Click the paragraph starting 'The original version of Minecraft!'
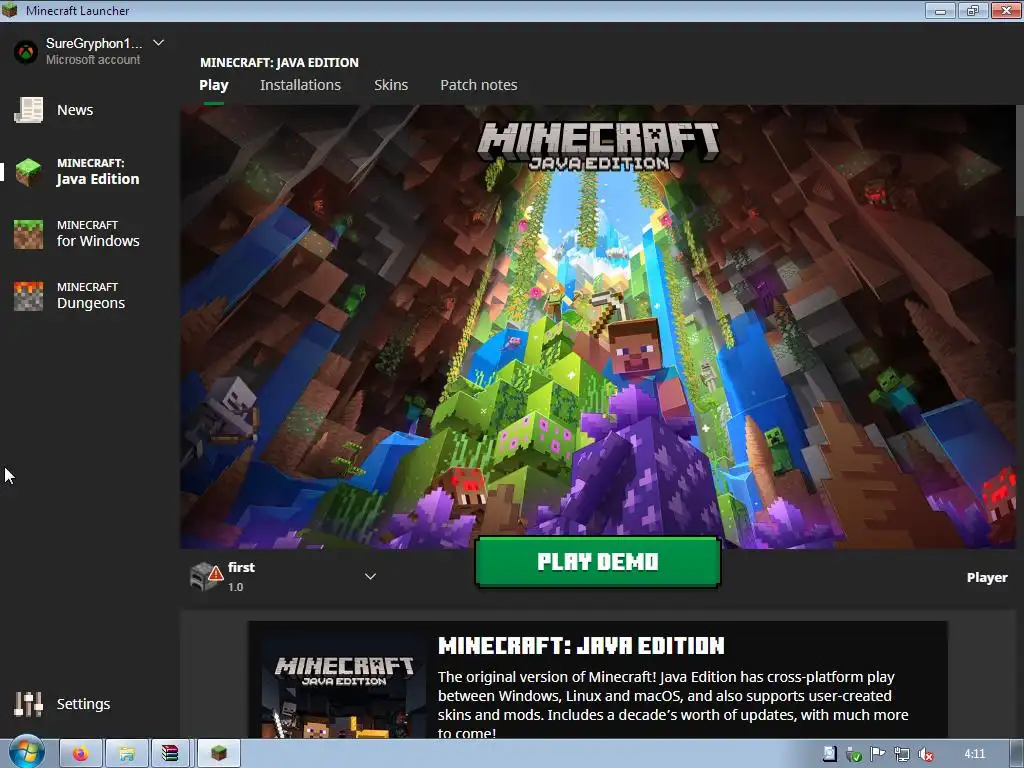Screen dimensions: 1024x768 tap(673, 705)
